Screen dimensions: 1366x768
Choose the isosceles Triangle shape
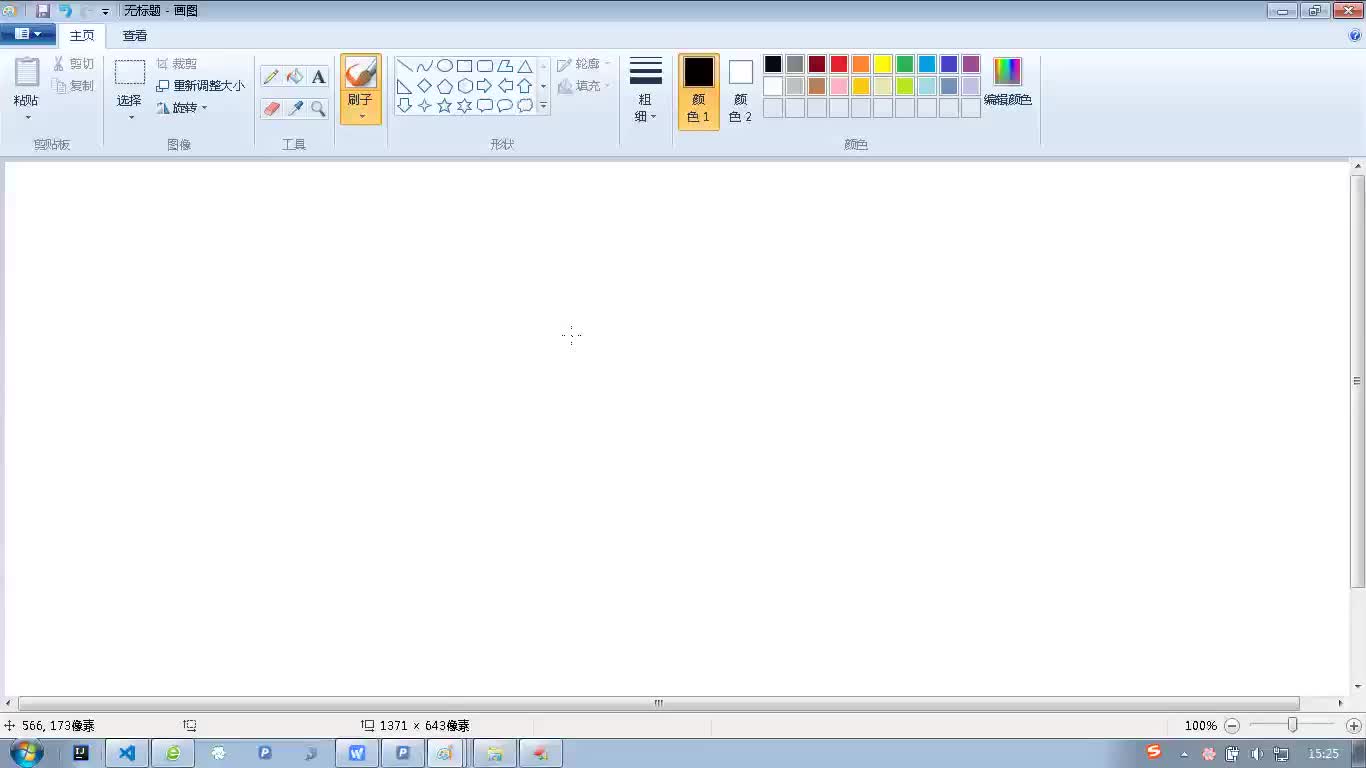[525, 66]
